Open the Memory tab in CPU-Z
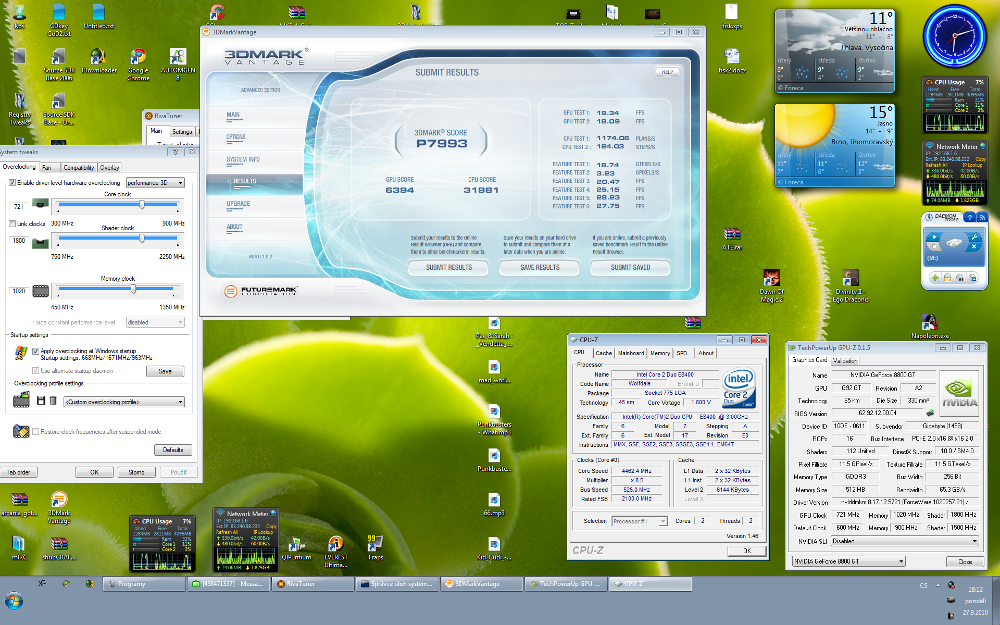Image resolution: width=1000 pixels, height=625 pixels. pyautogui.click(x=660, y=353)
